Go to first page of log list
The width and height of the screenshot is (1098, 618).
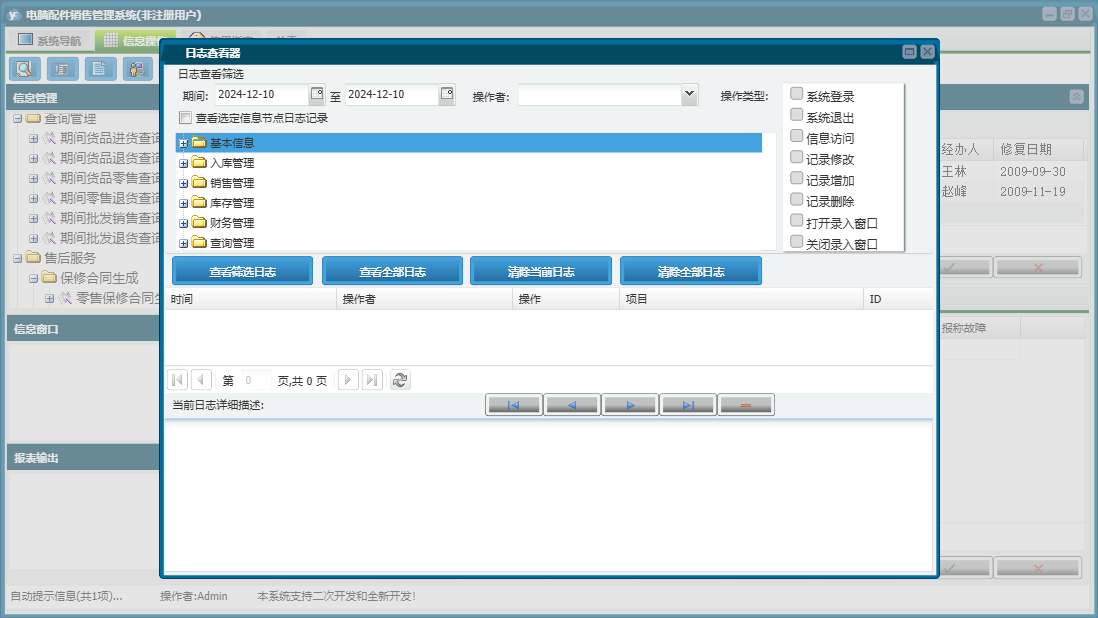tap(177, 380)
